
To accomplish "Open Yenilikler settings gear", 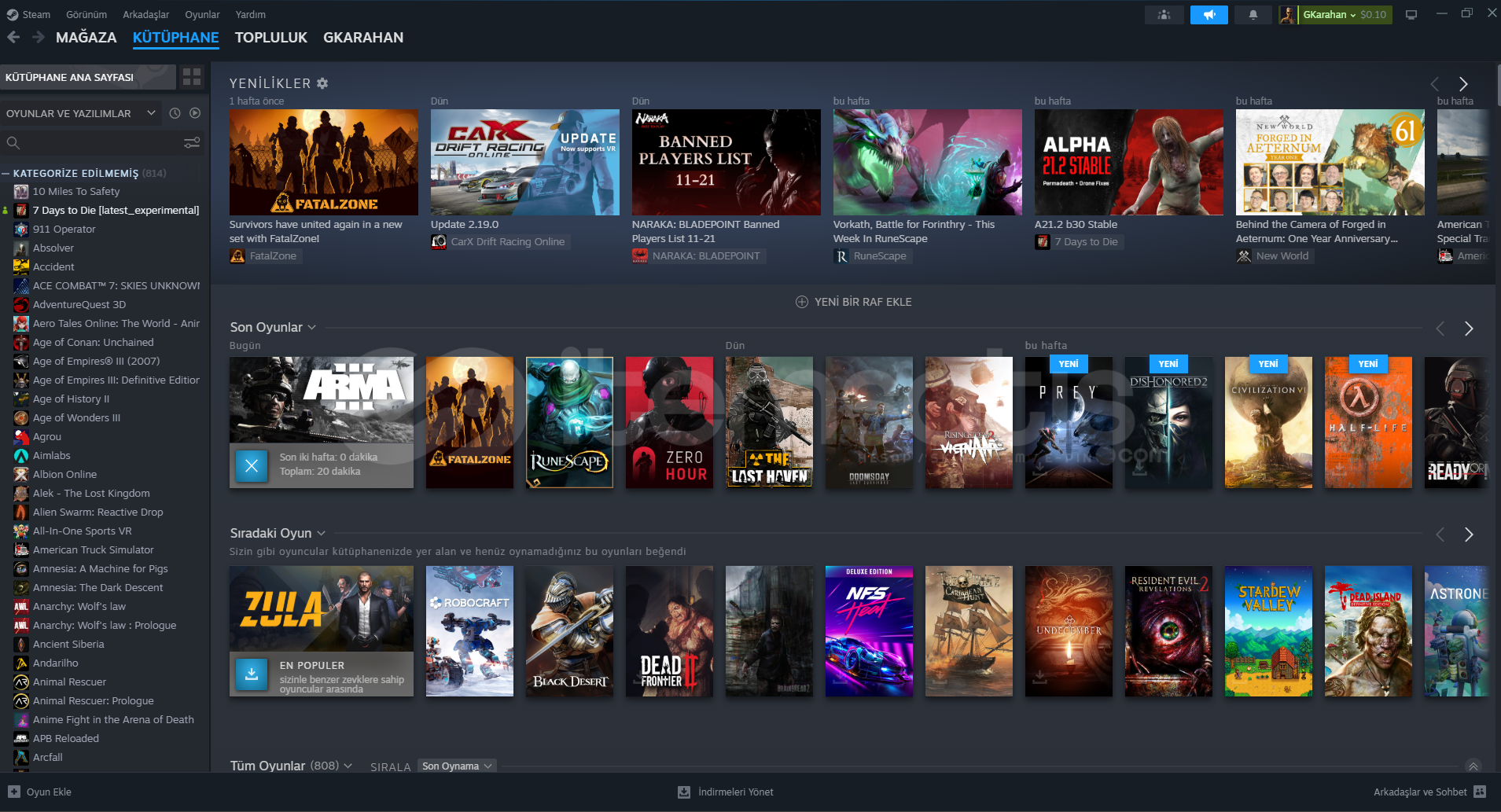I will [322, 83].
